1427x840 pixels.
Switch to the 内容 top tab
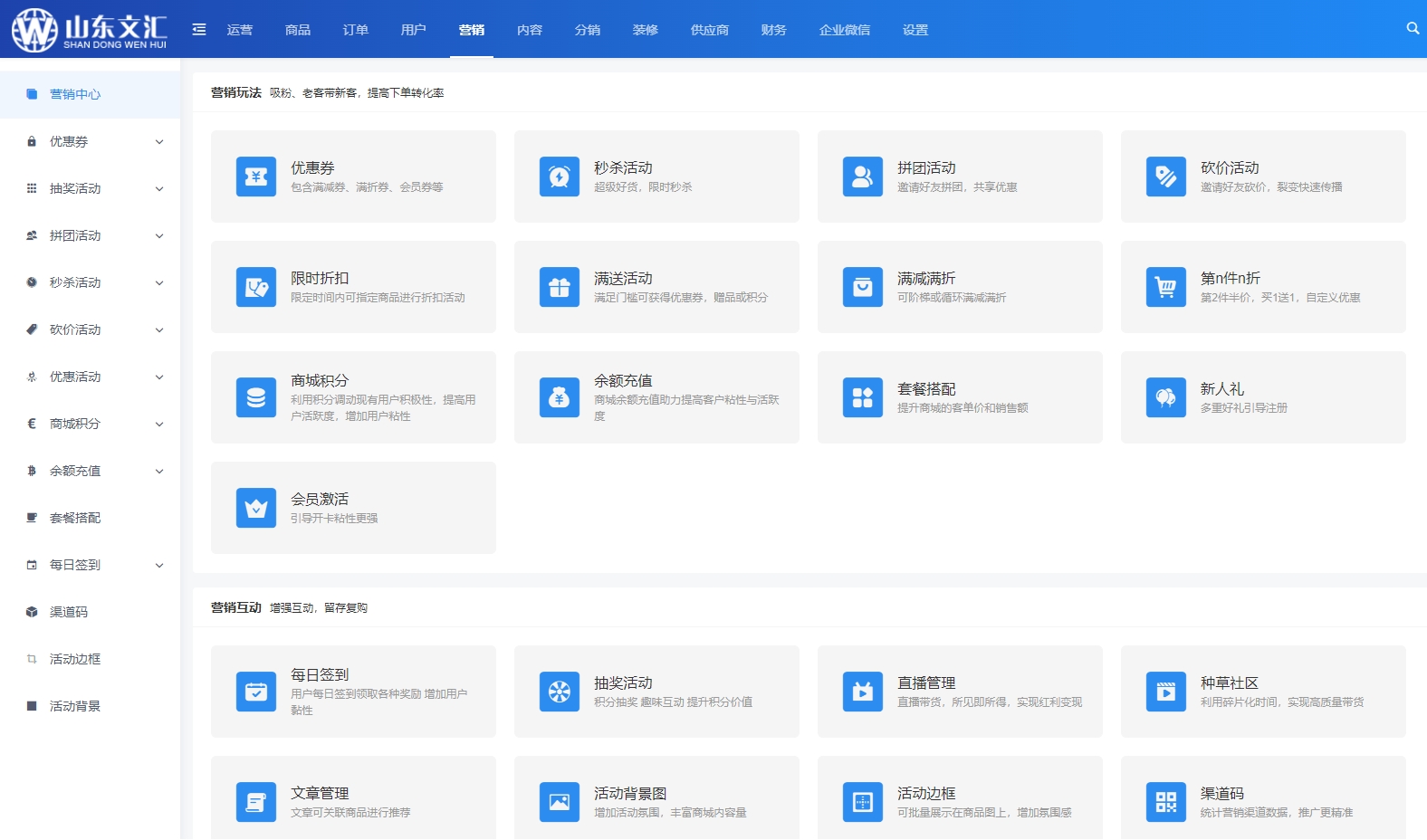pos(530,30)
